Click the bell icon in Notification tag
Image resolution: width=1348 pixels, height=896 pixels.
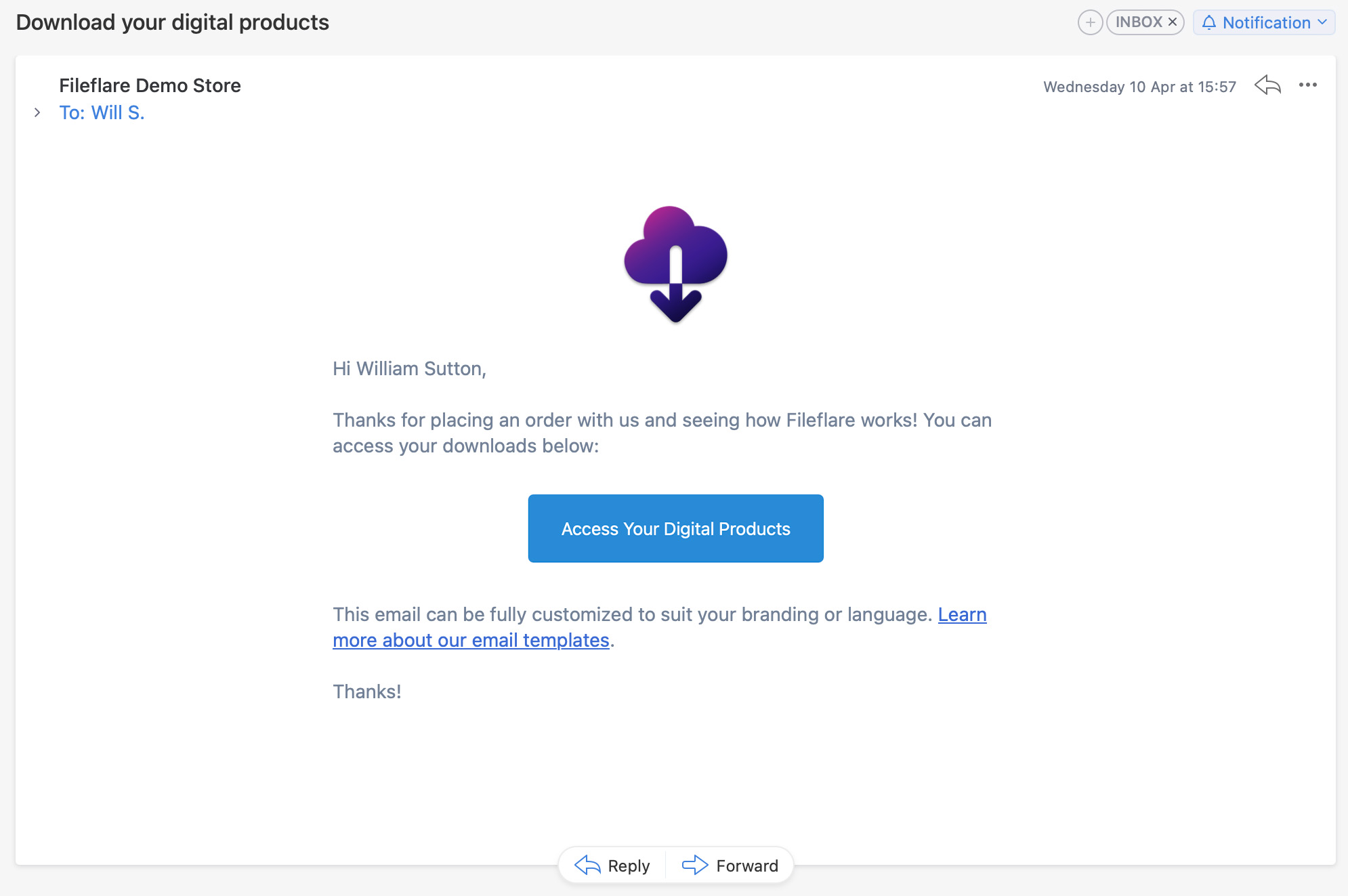(1208, 22)
